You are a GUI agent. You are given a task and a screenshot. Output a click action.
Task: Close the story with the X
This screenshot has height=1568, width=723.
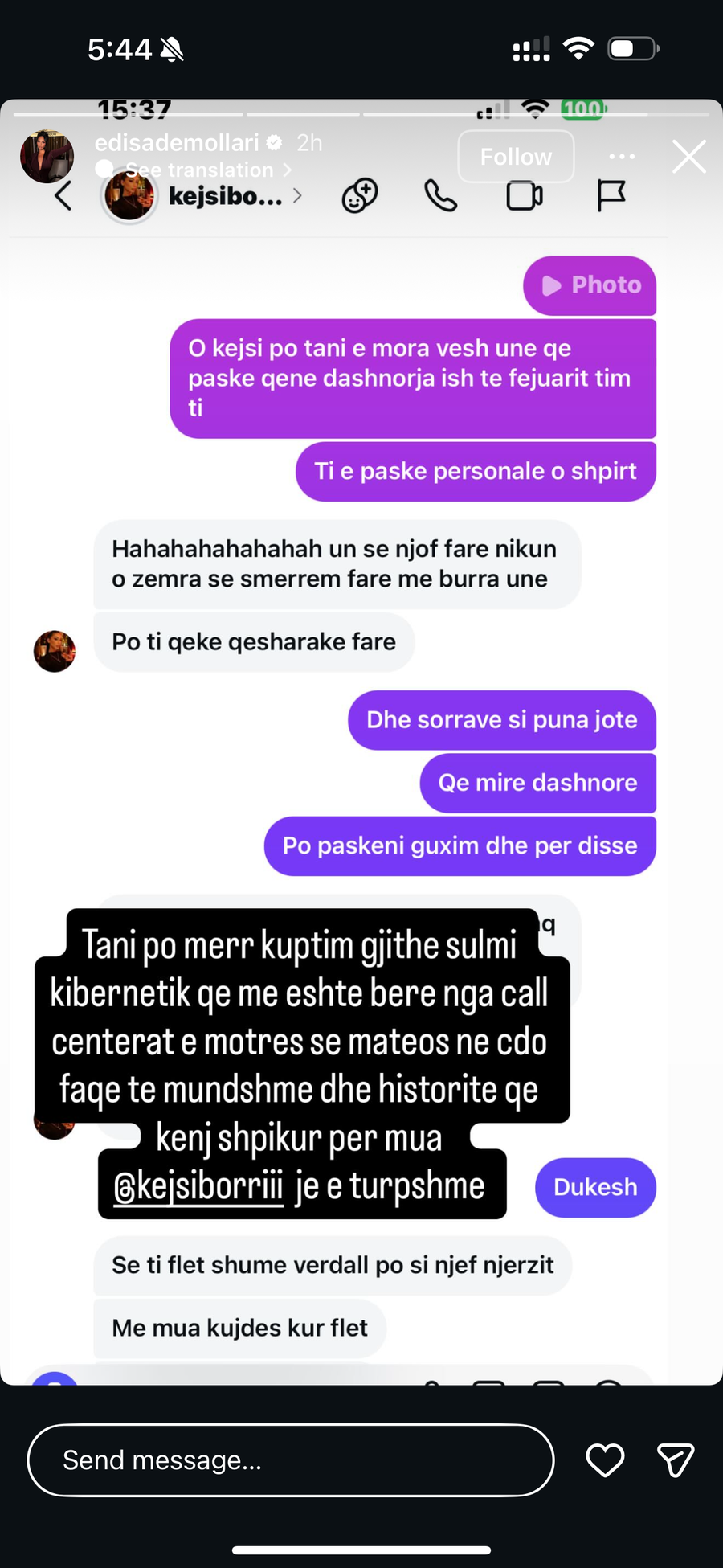tap(689, 157)
